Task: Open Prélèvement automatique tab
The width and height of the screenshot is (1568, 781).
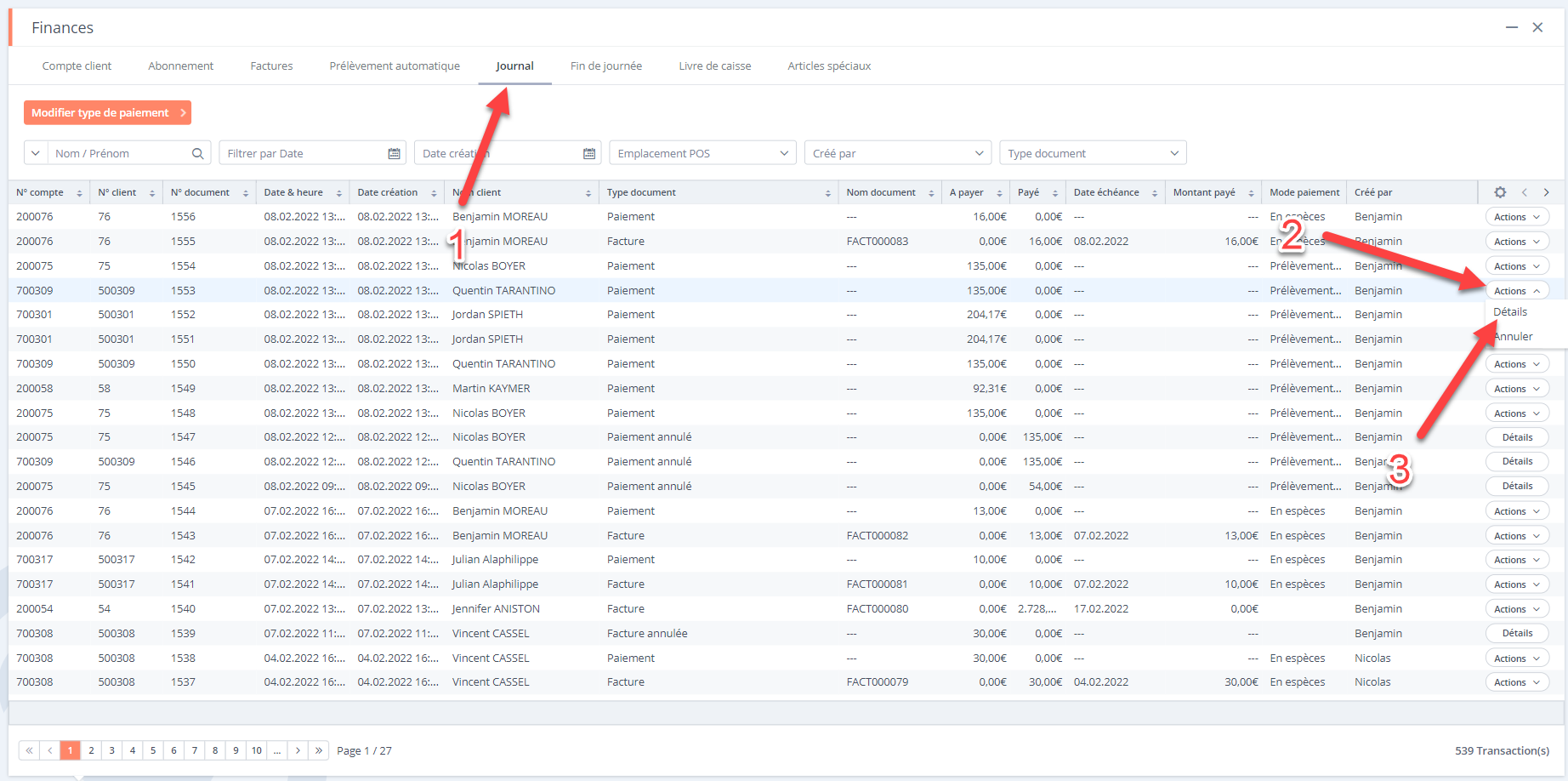Action: (395, 66)
